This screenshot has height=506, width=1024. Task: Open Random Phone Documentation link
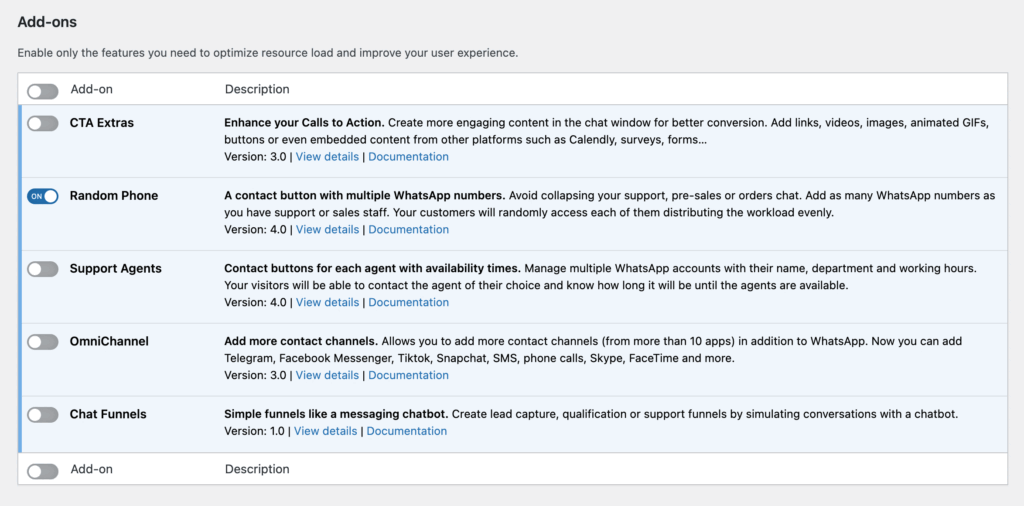coord(408,230)
